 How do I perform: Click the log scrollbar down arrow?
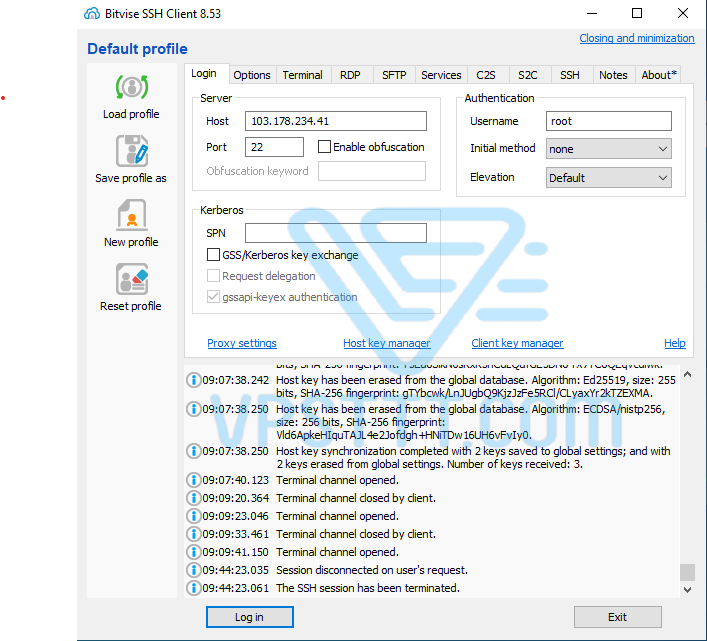click(x=687, y=589)
